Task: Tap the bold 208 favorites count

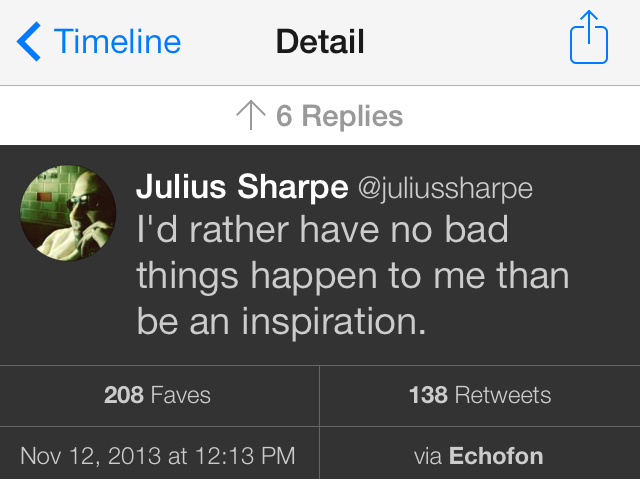Action: (124, 395)
